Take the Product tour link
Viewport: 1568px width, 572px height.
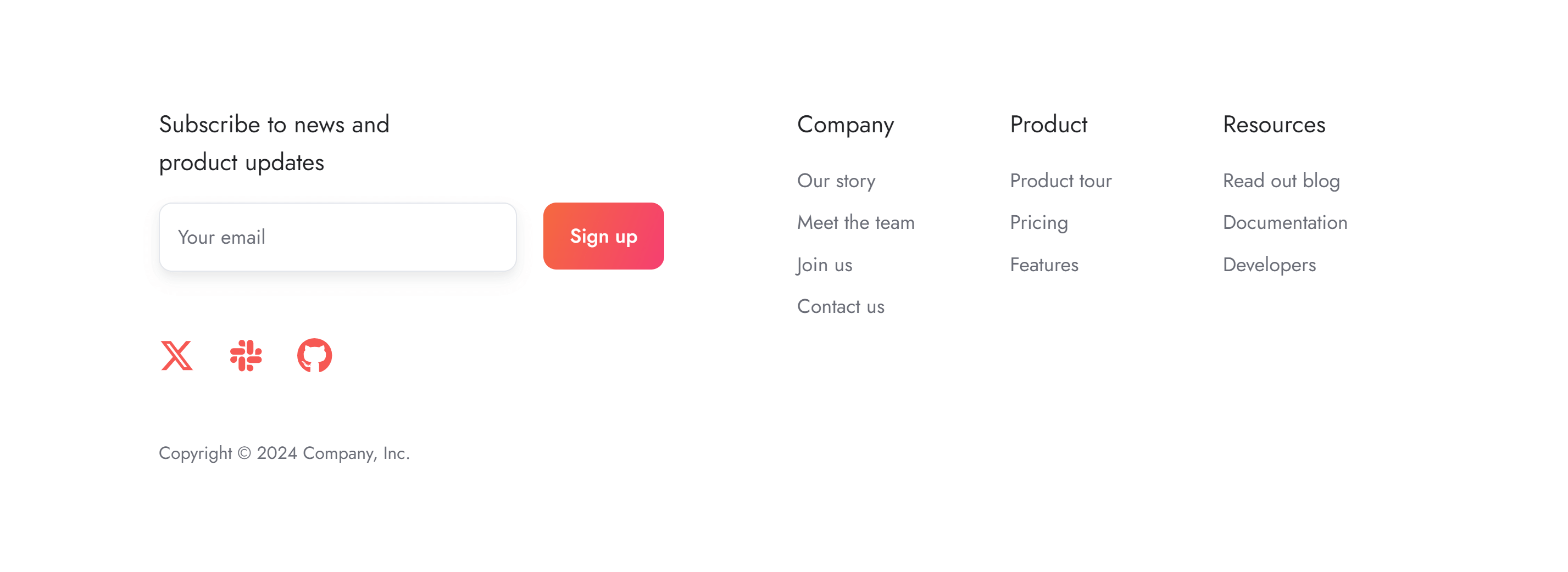[x=1060, y=181]
